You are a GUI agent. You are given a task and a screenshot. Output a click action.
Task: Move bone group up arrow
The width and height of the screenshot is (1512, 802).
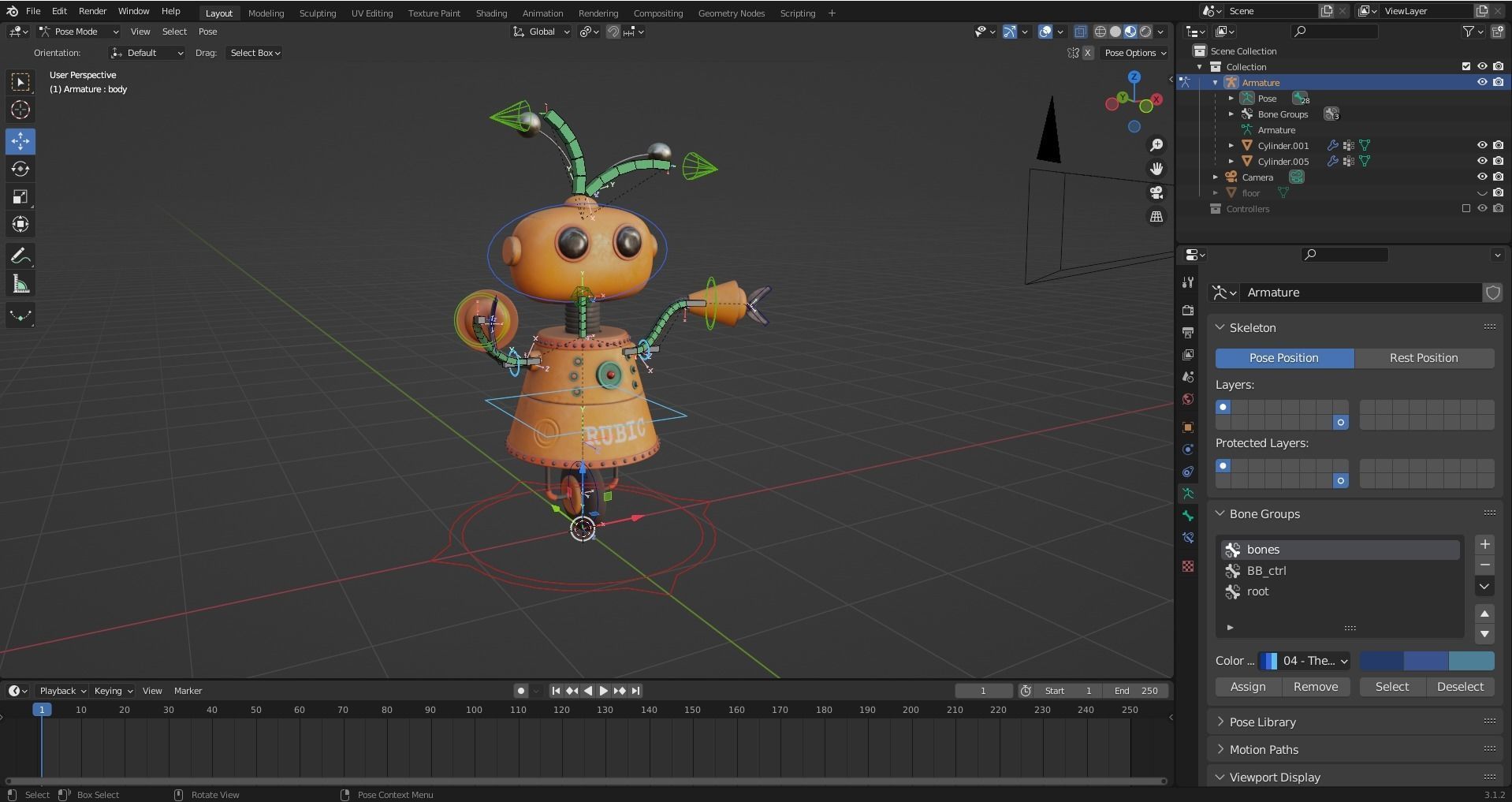(1484, 614)
